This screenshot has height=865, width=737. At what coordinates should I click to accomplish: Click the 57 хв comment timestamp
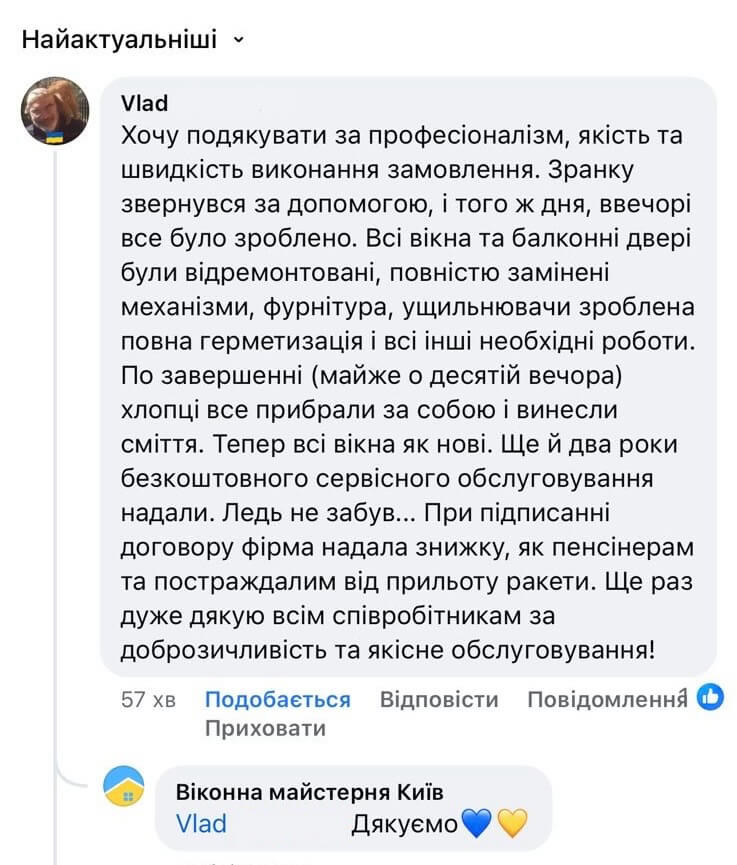click(148, 700)
